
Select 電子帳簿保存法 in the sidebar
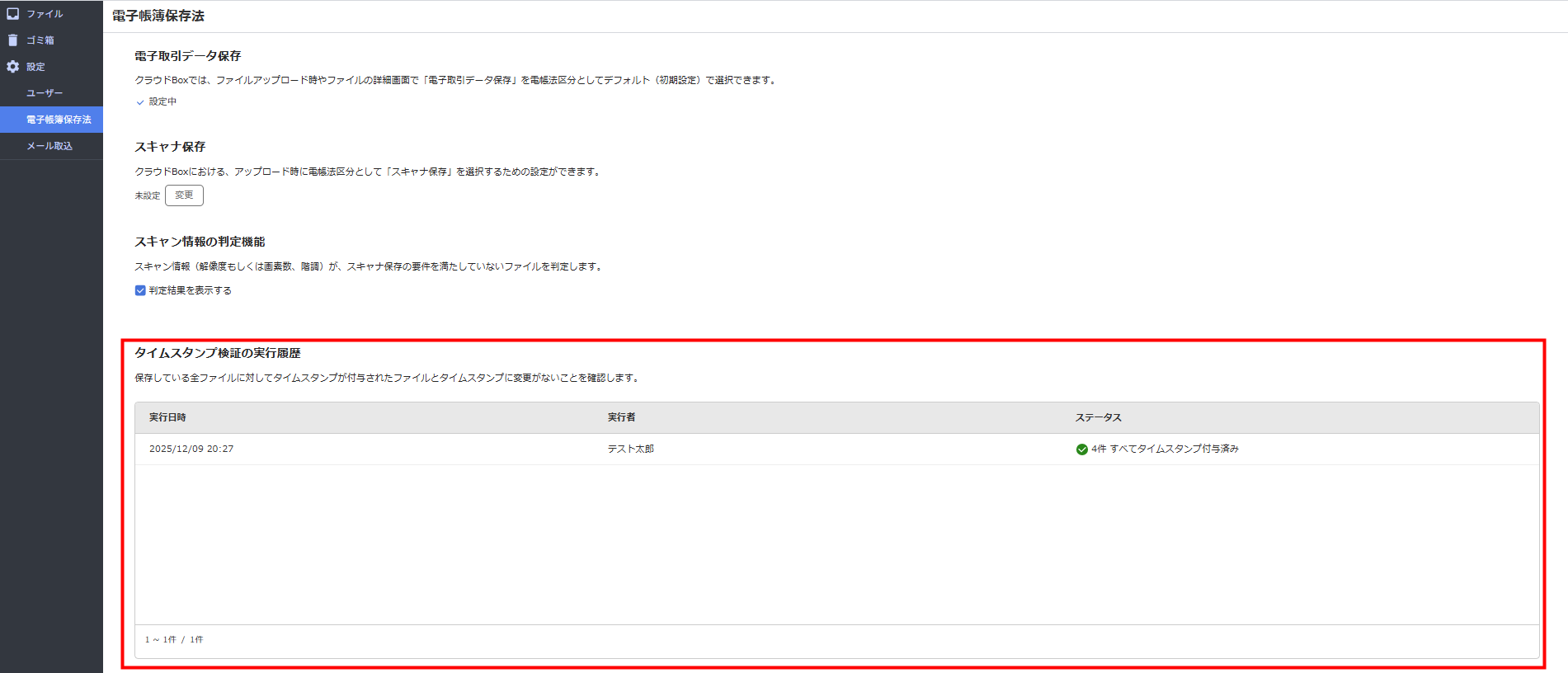[x=59, y=120]
